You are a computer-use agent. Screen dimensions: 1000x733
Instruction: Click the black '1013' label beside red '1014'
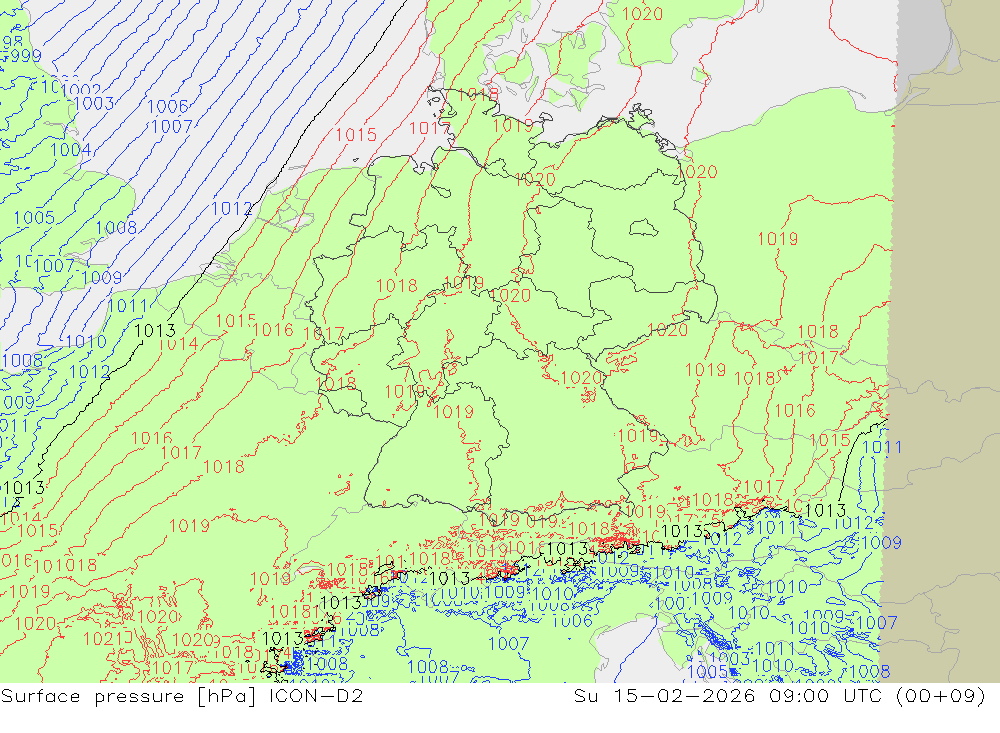point(156,330)
